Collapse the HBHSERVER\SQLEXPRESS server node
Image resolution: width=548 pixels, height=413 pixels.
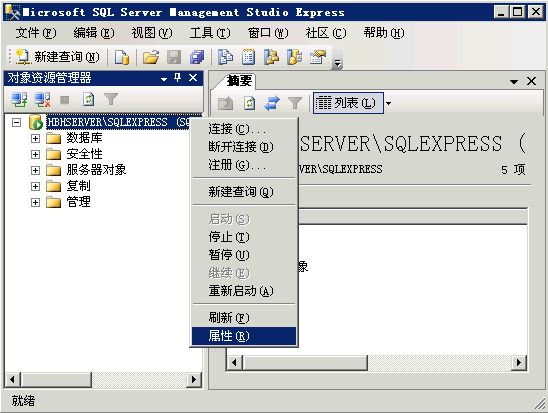(16, 122)
